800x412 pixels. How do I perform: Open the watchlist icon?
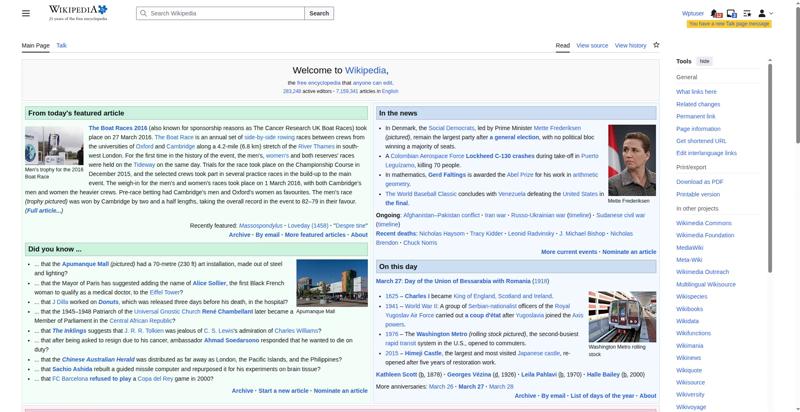747,13
